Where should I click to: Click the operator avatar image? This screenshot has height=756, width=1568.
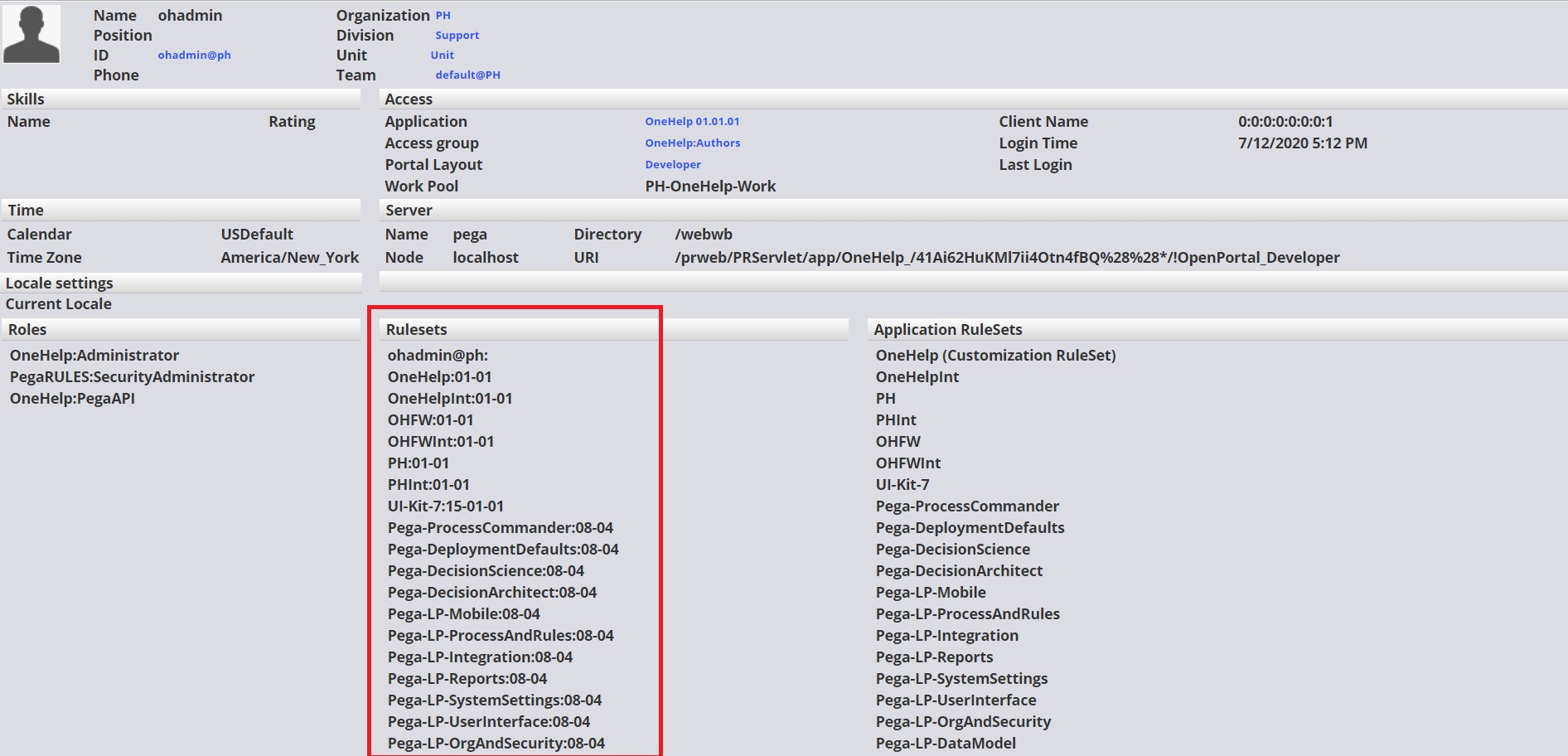tap(32, 34)
